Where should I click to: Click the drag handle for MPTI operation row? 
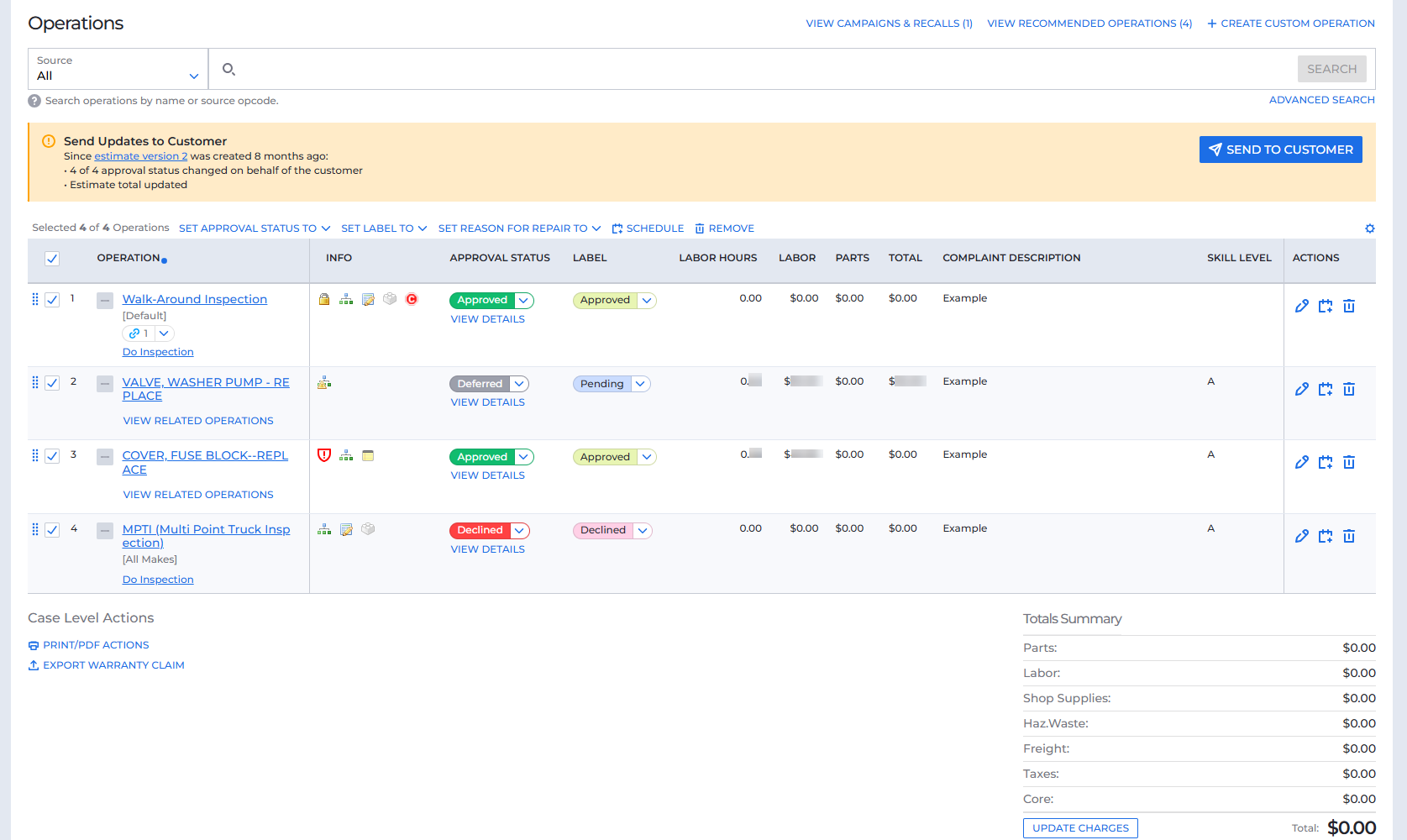coord(34,529)
